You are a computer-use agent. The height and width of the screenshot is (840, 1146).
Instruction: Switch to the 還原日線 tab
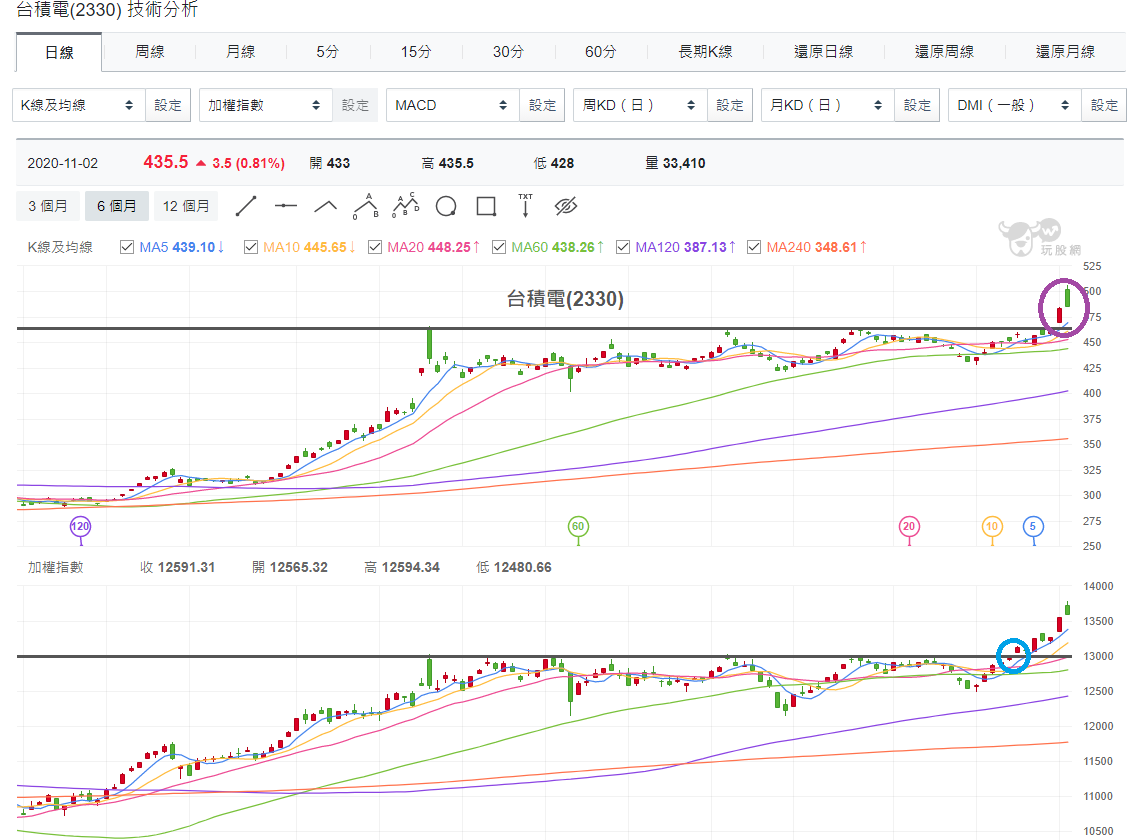(x=824, y=52)
